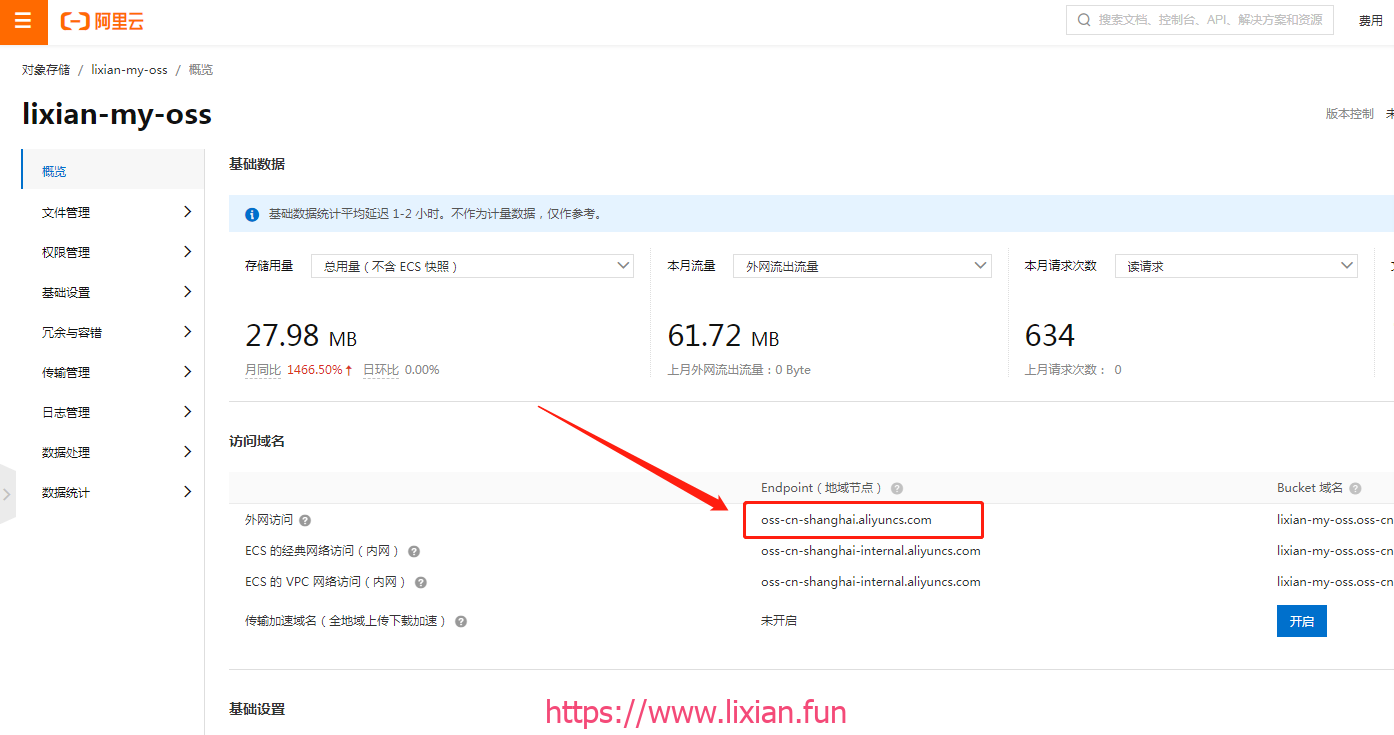
Task: Click the 基础数据 section heading
Action: point(257,164)
